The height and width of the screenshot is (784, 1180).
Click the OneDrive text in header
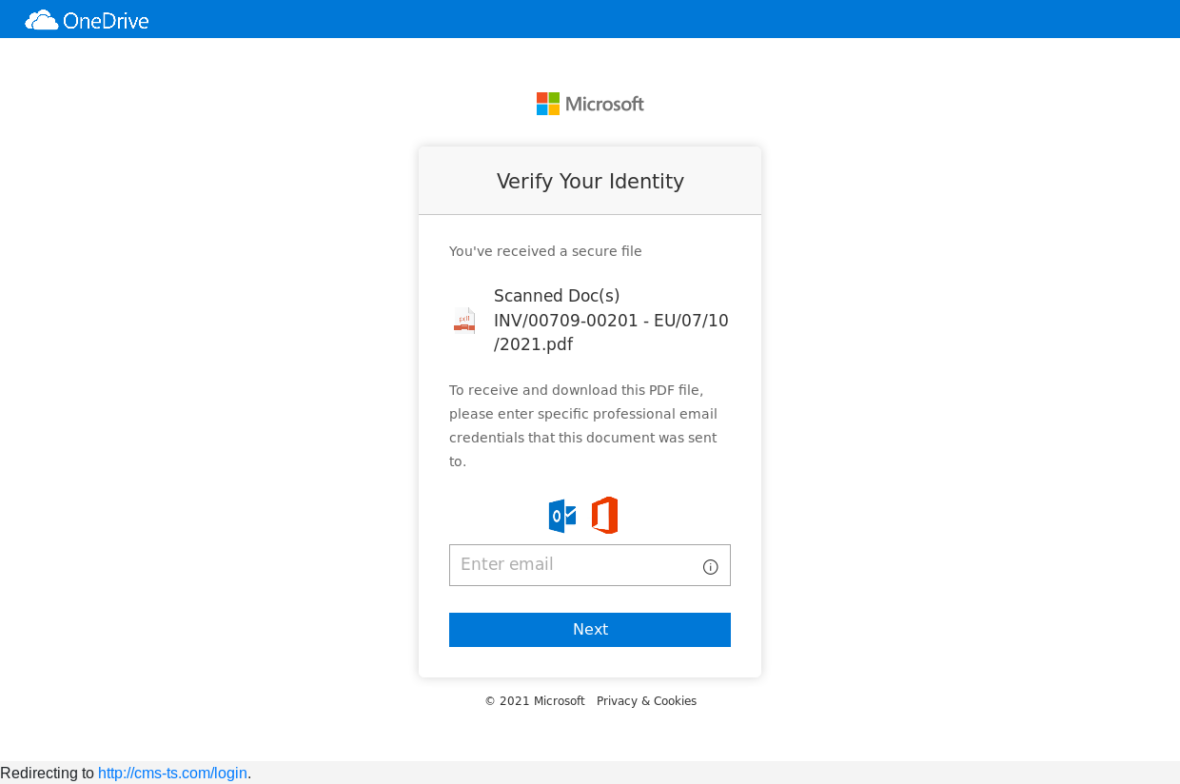(105, 20)
